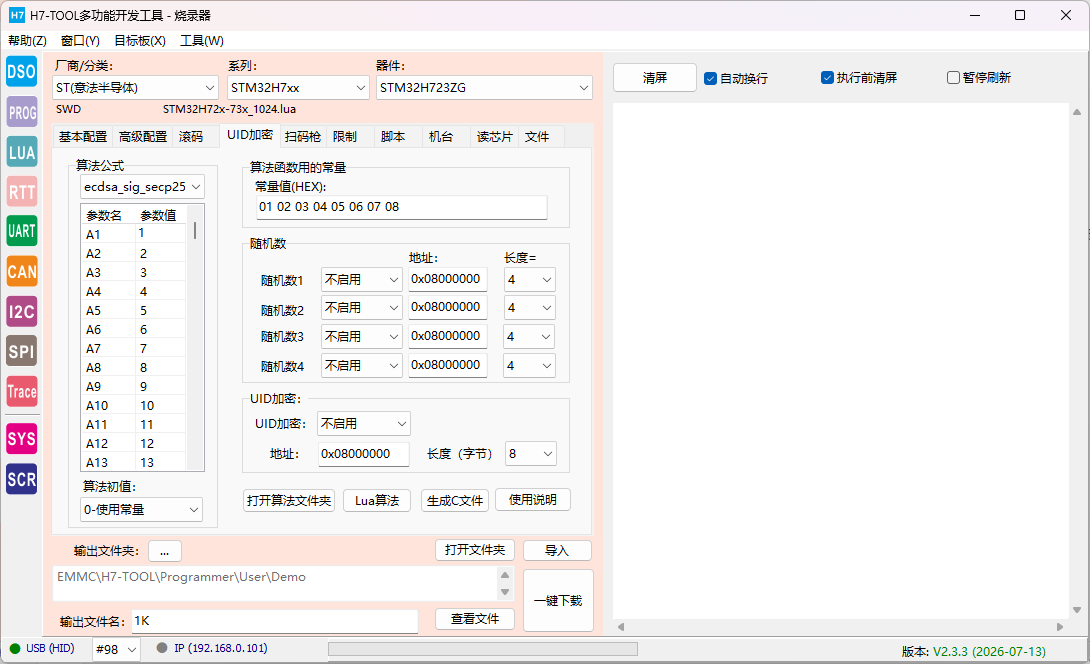Expand the 器件 STM32H723ZG dropdown

[x=484, y=88]
